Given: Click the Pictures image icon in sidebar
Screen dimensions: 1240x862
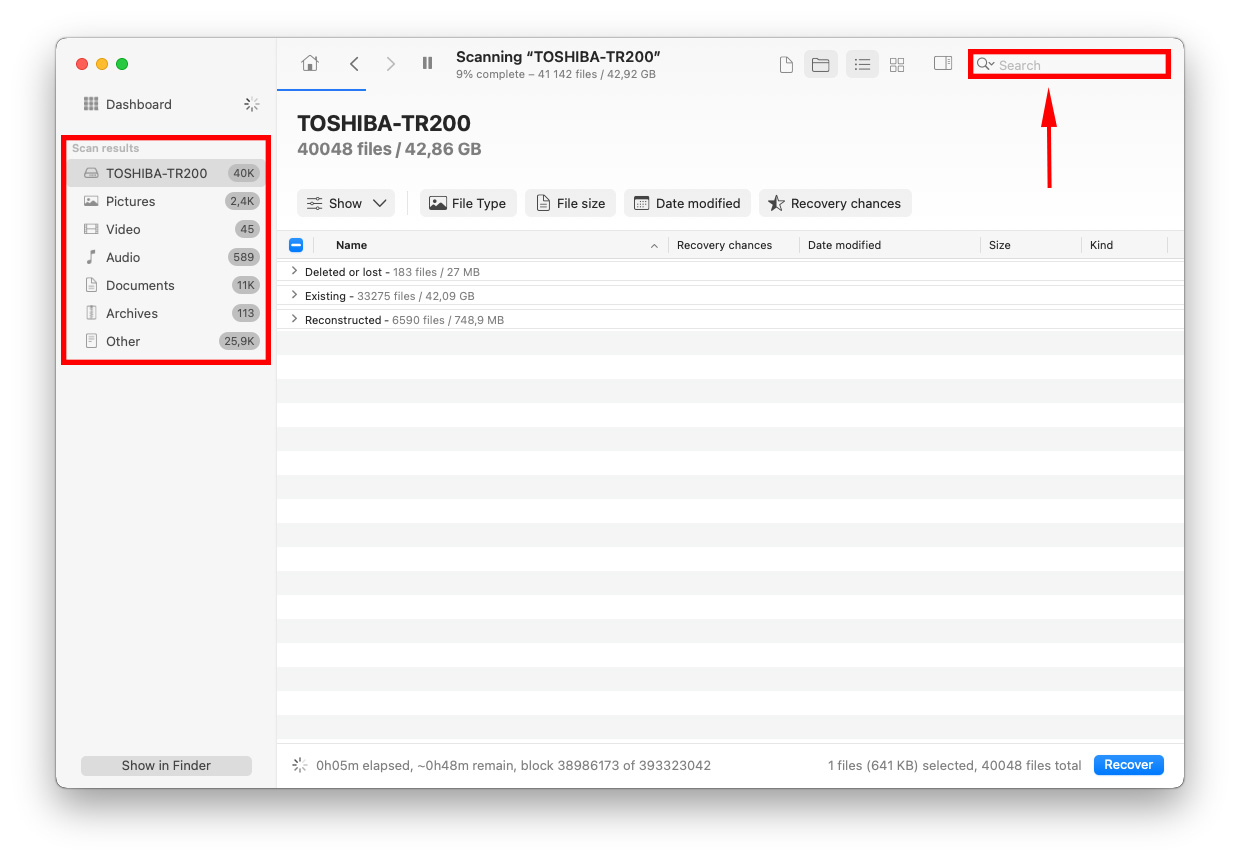Looking at the screenshot, I should pos(91,201).
